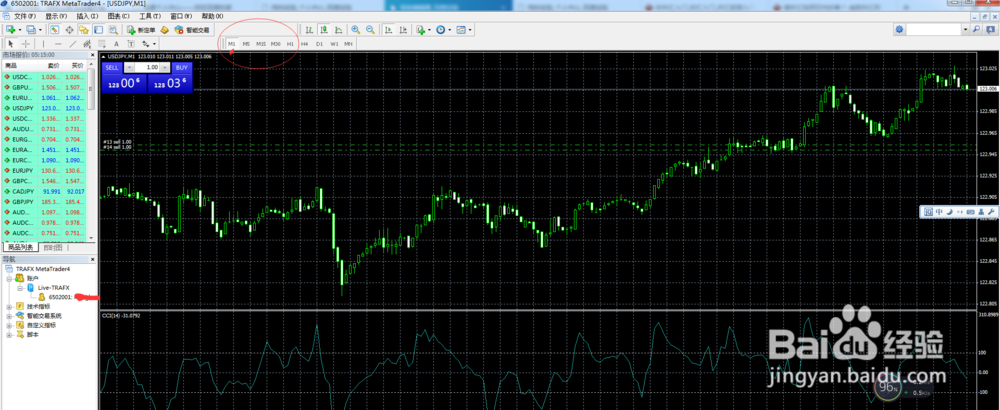Expand the 自定义指标 tree node
Image resolution: width=1000 pixels, height=410 pixels.
pos(9,325)
